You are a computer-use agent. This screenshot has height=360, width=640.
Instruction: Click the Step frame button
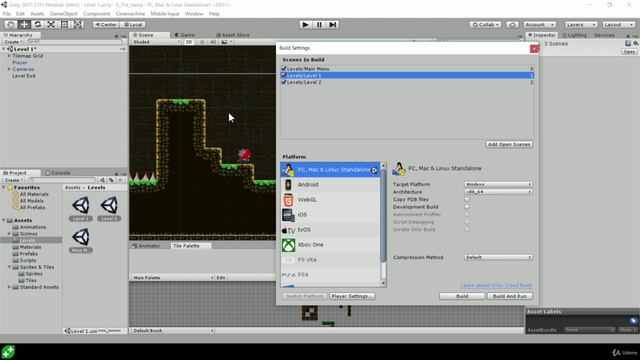point(333,24)
